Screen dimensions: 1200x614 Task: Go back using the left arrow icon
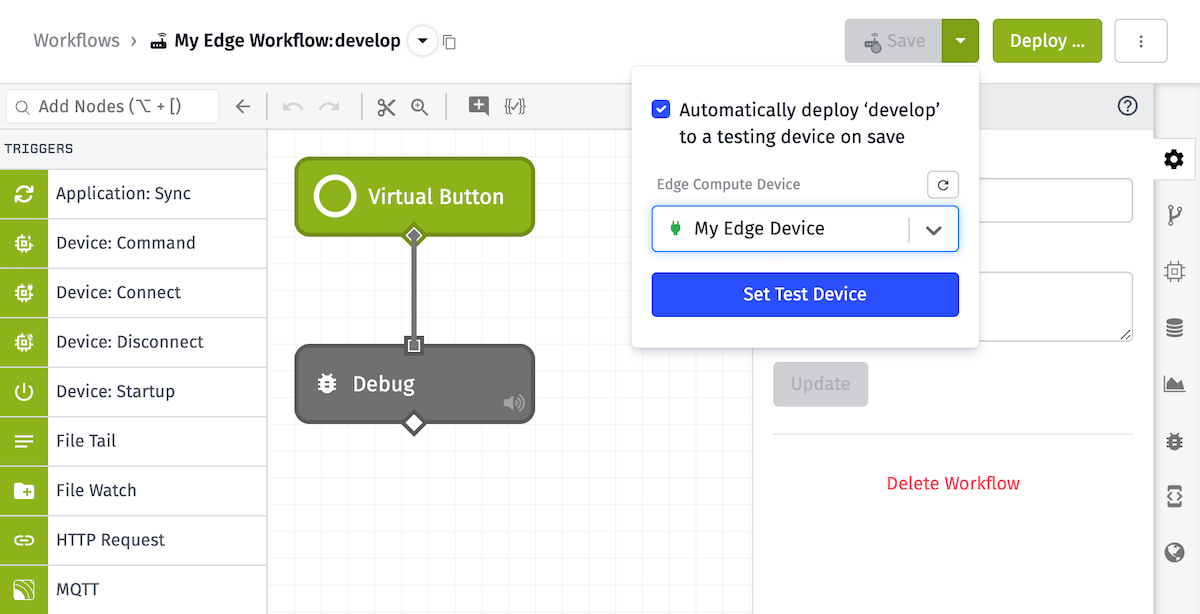pyautogui.click(x=243, y=106)
